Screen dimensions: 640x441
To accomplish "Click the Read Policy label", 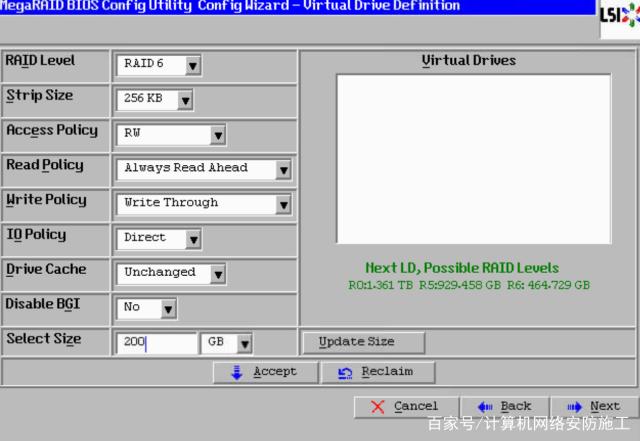I will coord(45,165).
